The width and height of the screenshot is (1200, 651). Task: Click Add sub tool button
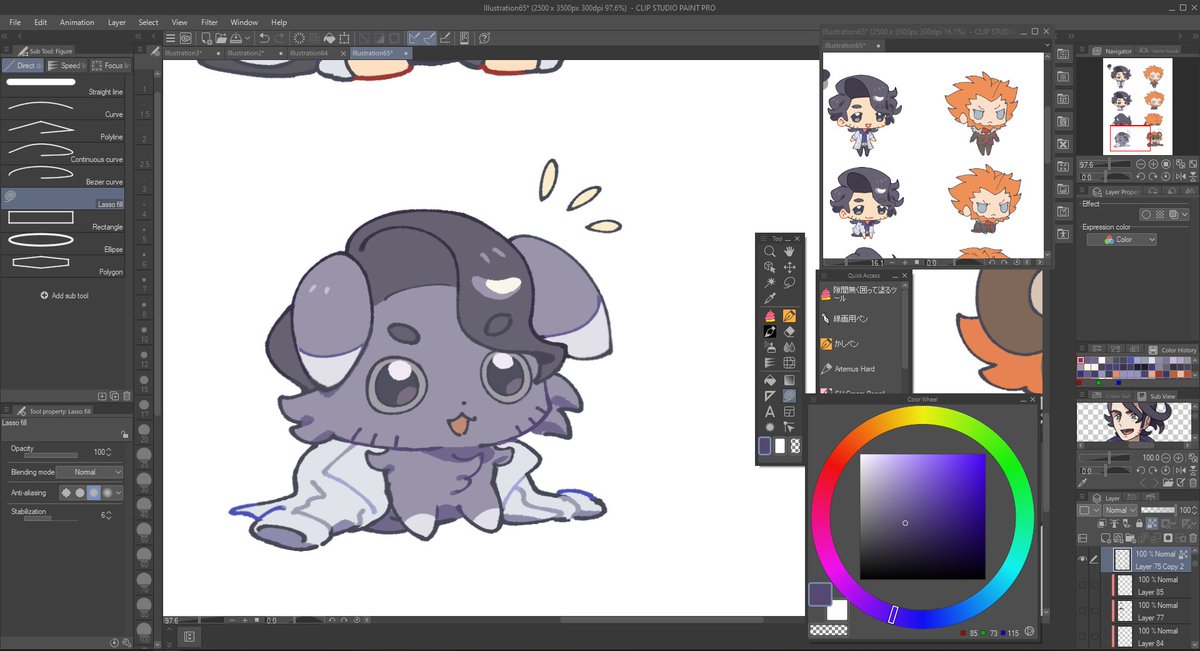coord(64,296)
